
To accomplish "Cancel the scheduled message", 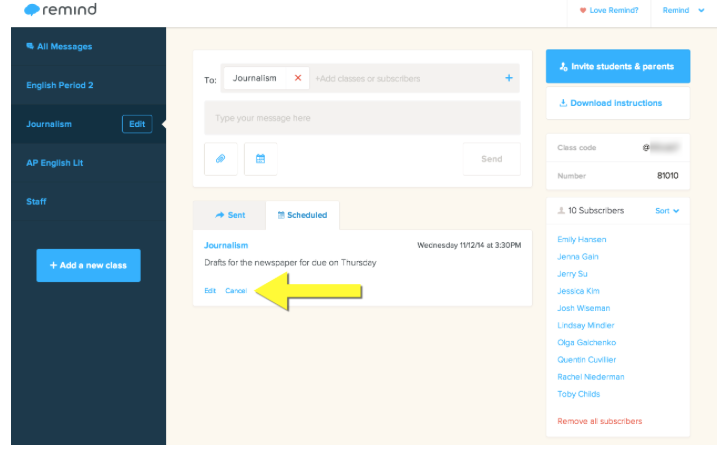I will (x=236, y=291).
